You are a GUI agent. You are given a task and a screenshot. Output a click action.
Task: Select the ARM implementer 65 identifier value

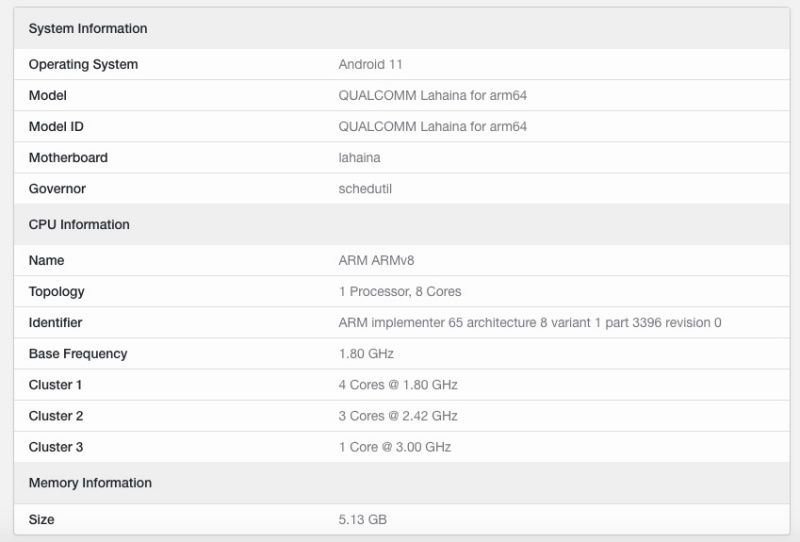pos(530,323)
